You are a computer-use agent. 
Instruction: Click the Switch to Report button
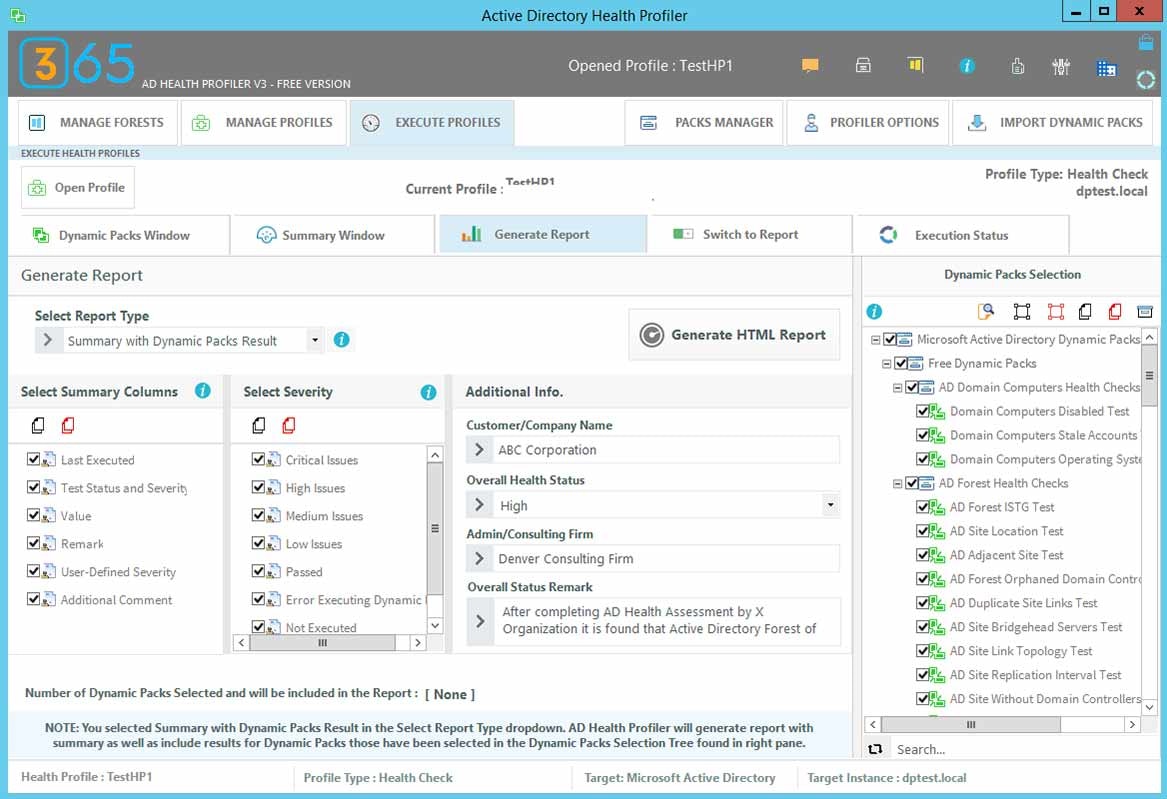point(749,234)
